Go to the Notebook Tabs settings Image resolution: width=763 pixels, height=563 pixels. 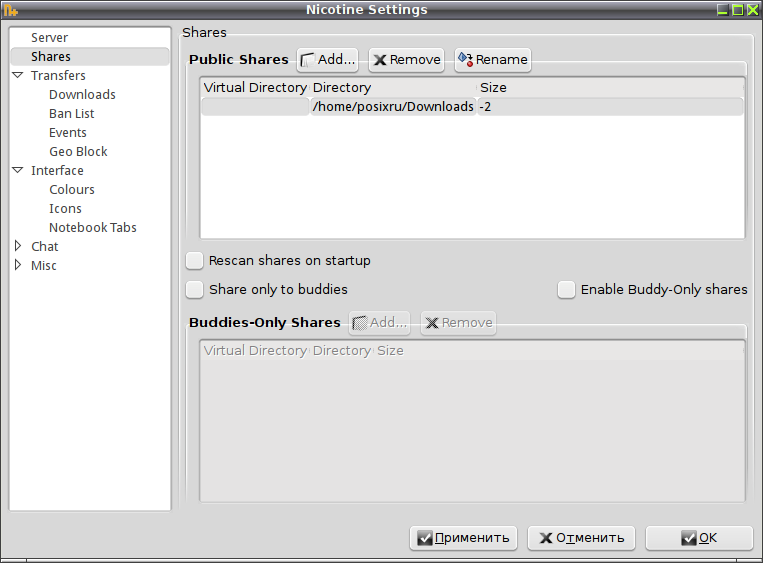[x=92, y=227]
